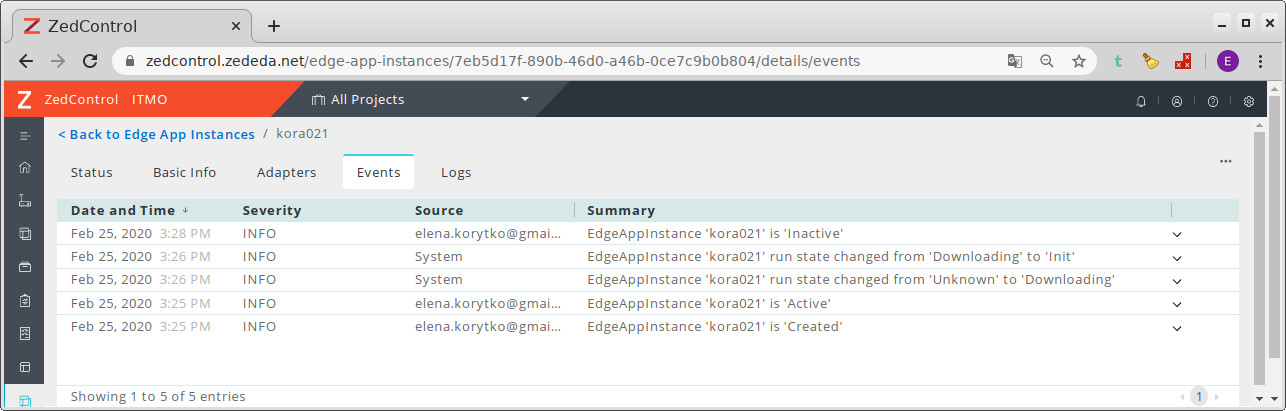Go back to Edge App Instances
1286x411 pixels.
click(156, 134)
